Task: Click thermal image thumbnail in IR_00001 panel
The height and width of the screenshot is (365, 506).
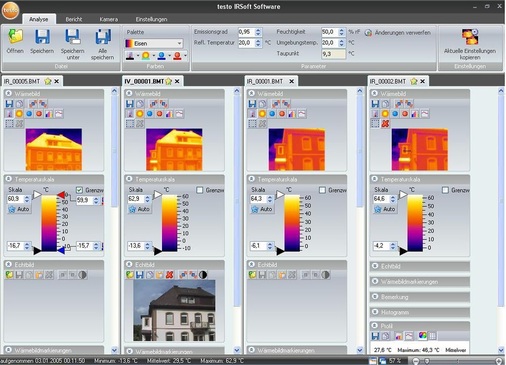Action: coord(297,149)
